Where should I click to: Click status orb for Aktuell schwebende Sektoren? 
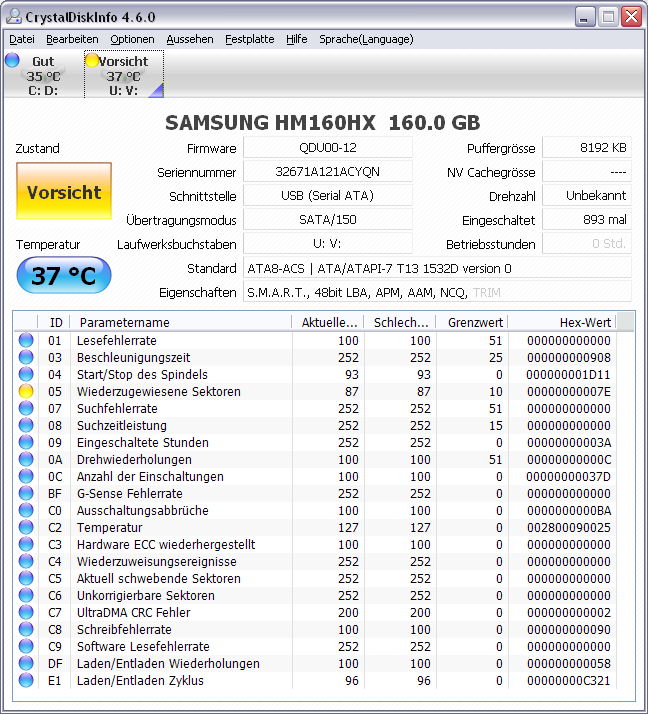(26, 578)
